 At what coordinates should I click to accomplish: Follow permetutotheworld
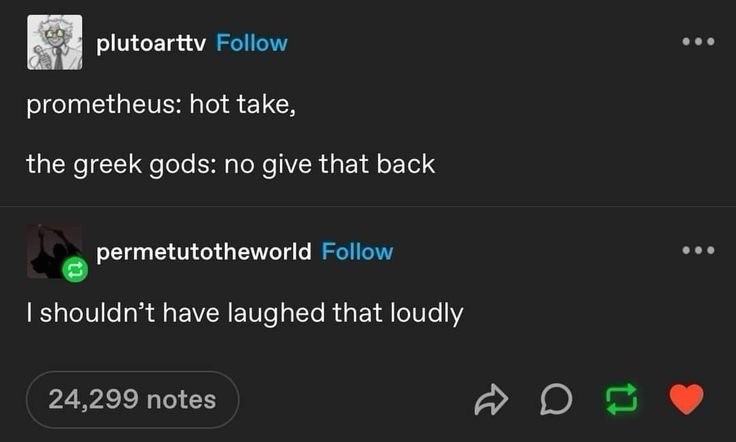tap(357, 252)
